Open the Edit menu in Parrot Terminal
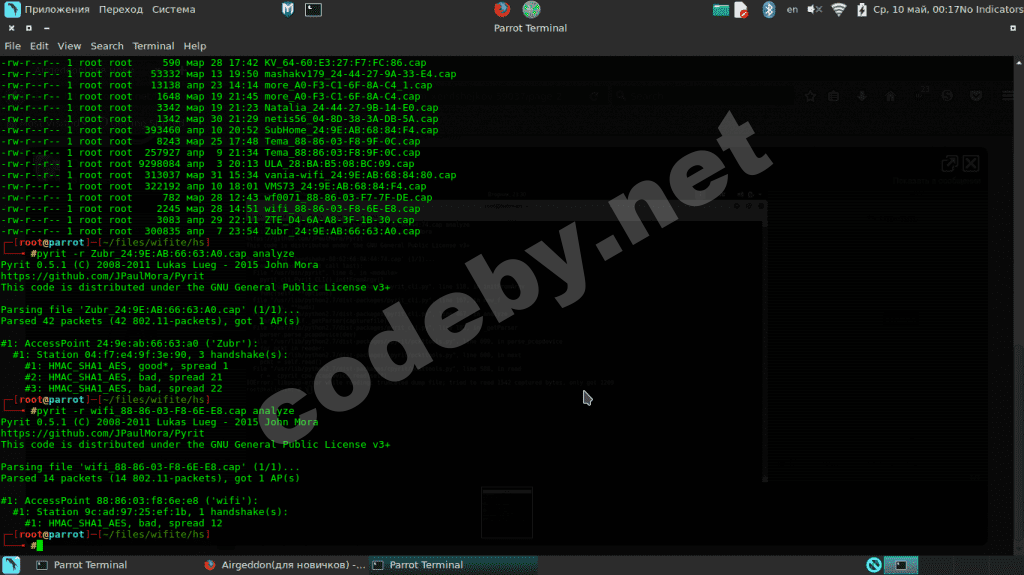Viewport: 1024px width, 575px height. pyautogui.click(x=39, y=46)
